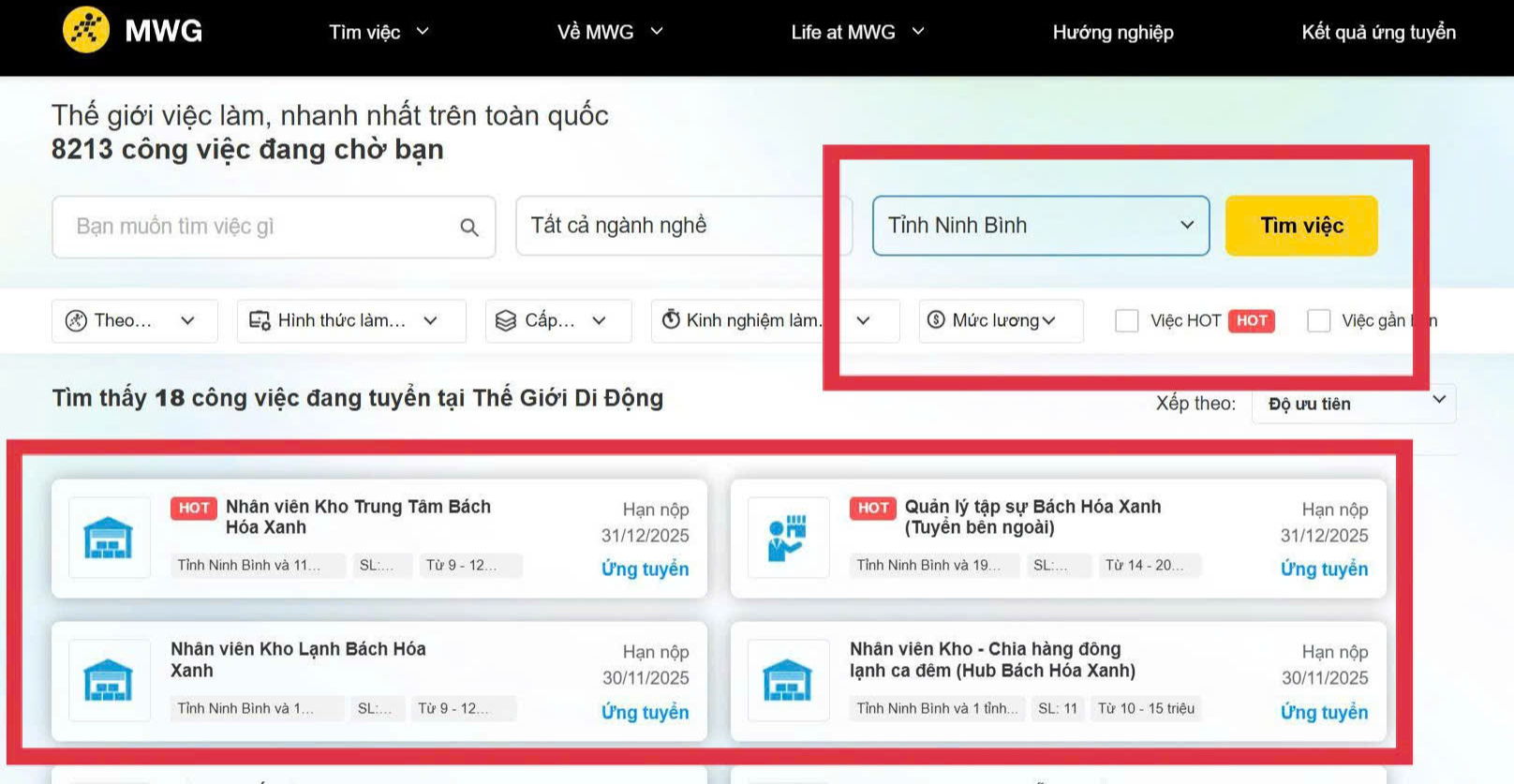Screen dimensions: 1514x784
Task: Click the search magnifier icon
Action: pos(469,228)
